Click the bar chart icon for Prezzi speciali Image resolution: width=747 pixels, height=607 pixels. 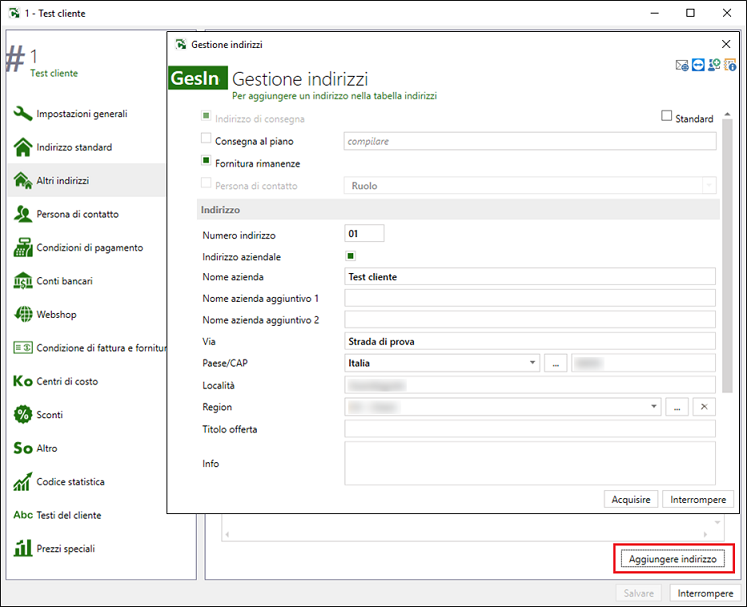click(22, 548)
